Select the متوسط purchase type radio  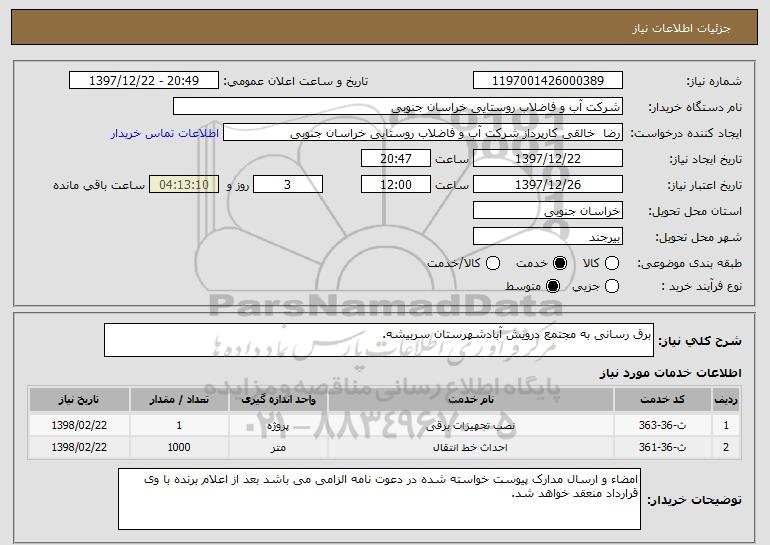pyautogui.click(x=553, y=286)
